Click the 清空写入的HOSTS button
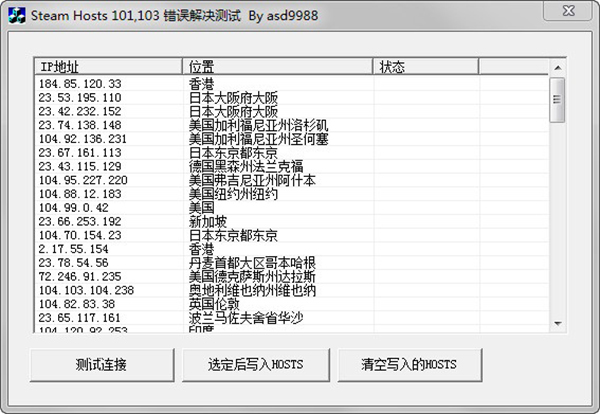 pos(409,365)
